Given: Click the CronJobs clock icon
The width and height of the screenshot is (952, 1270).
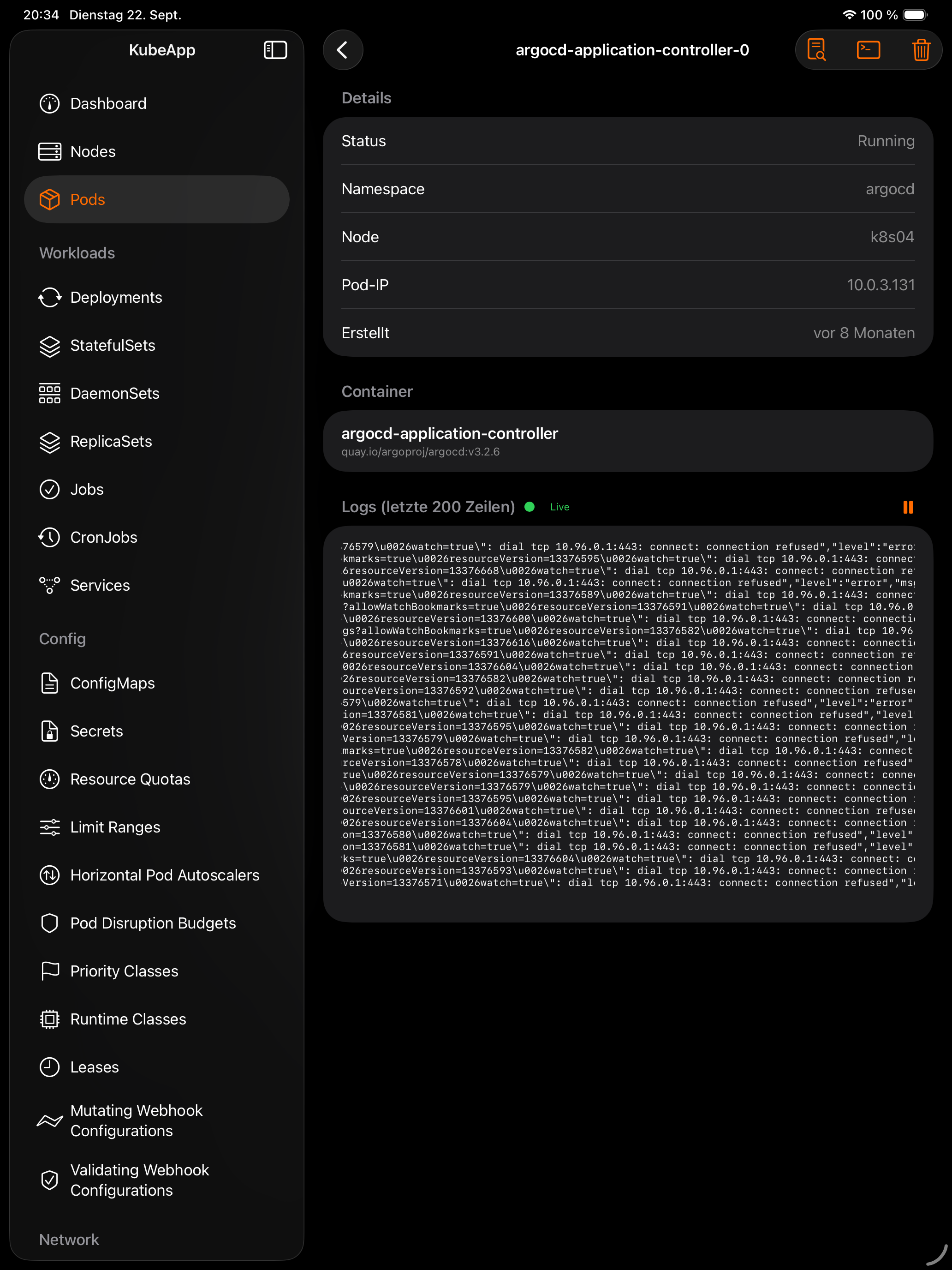Looking at the screenshot, I should coord(50,537).
